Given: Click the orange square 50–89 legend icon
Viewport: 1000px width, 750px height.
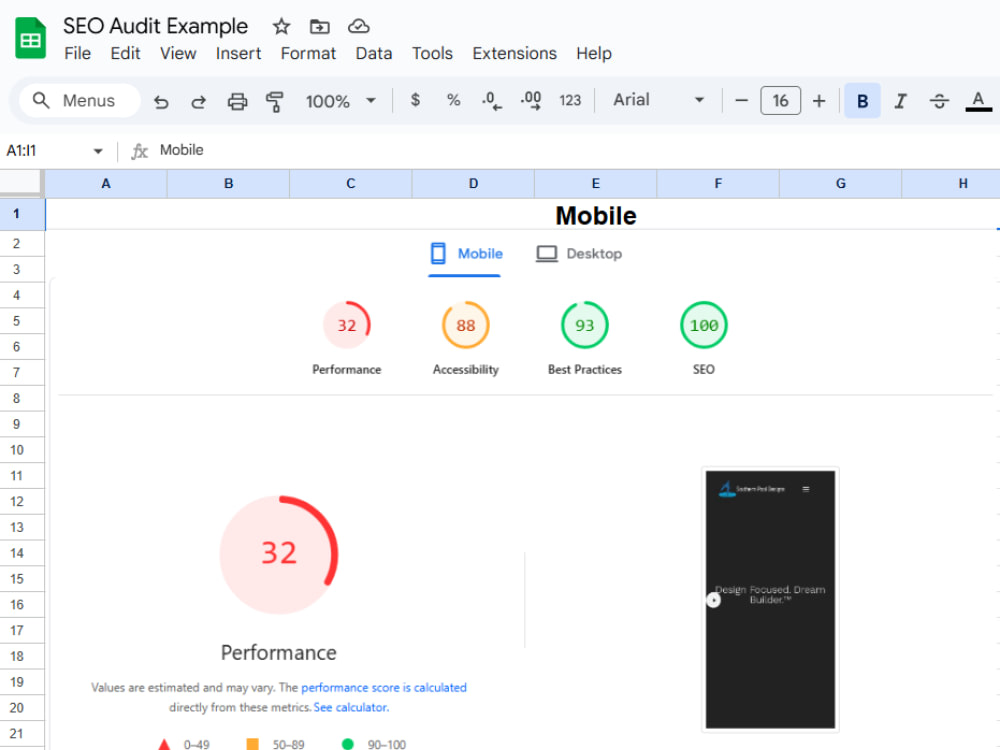Looking at the screenshot, I should (x=253, y=744).
